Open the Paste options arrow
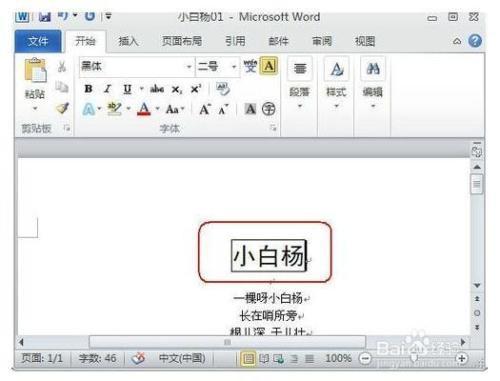 tap(35, 108)
